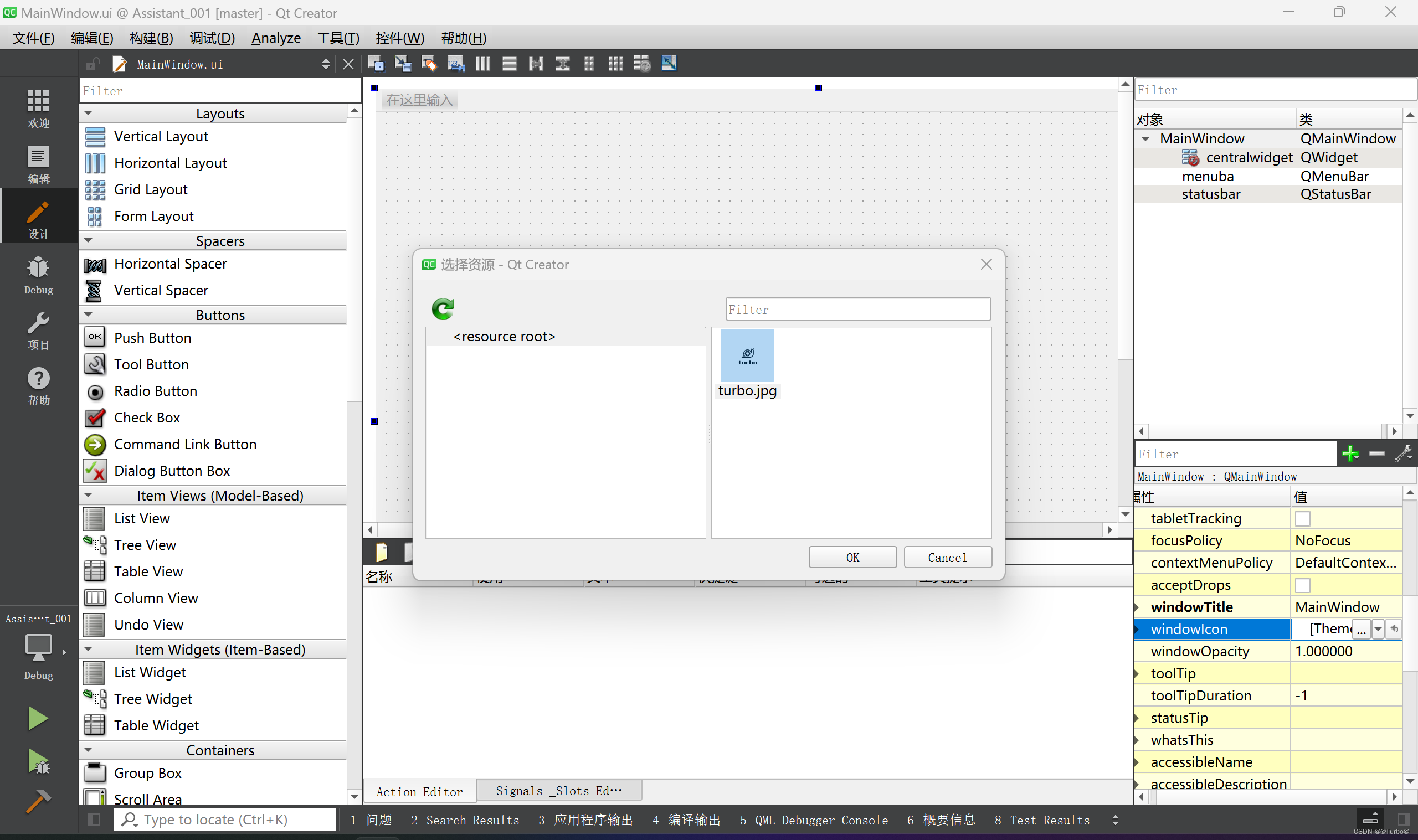Collapse the MainWindow object tree node

click(x=1145, y=138)
